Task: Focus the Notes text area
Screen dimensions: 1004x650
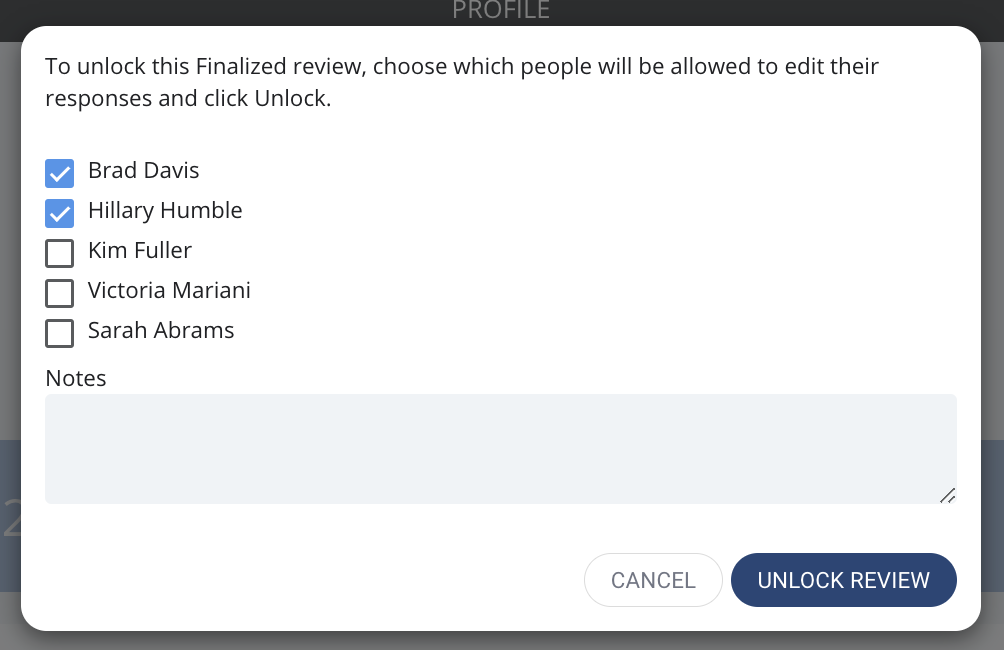Action: 501,449
